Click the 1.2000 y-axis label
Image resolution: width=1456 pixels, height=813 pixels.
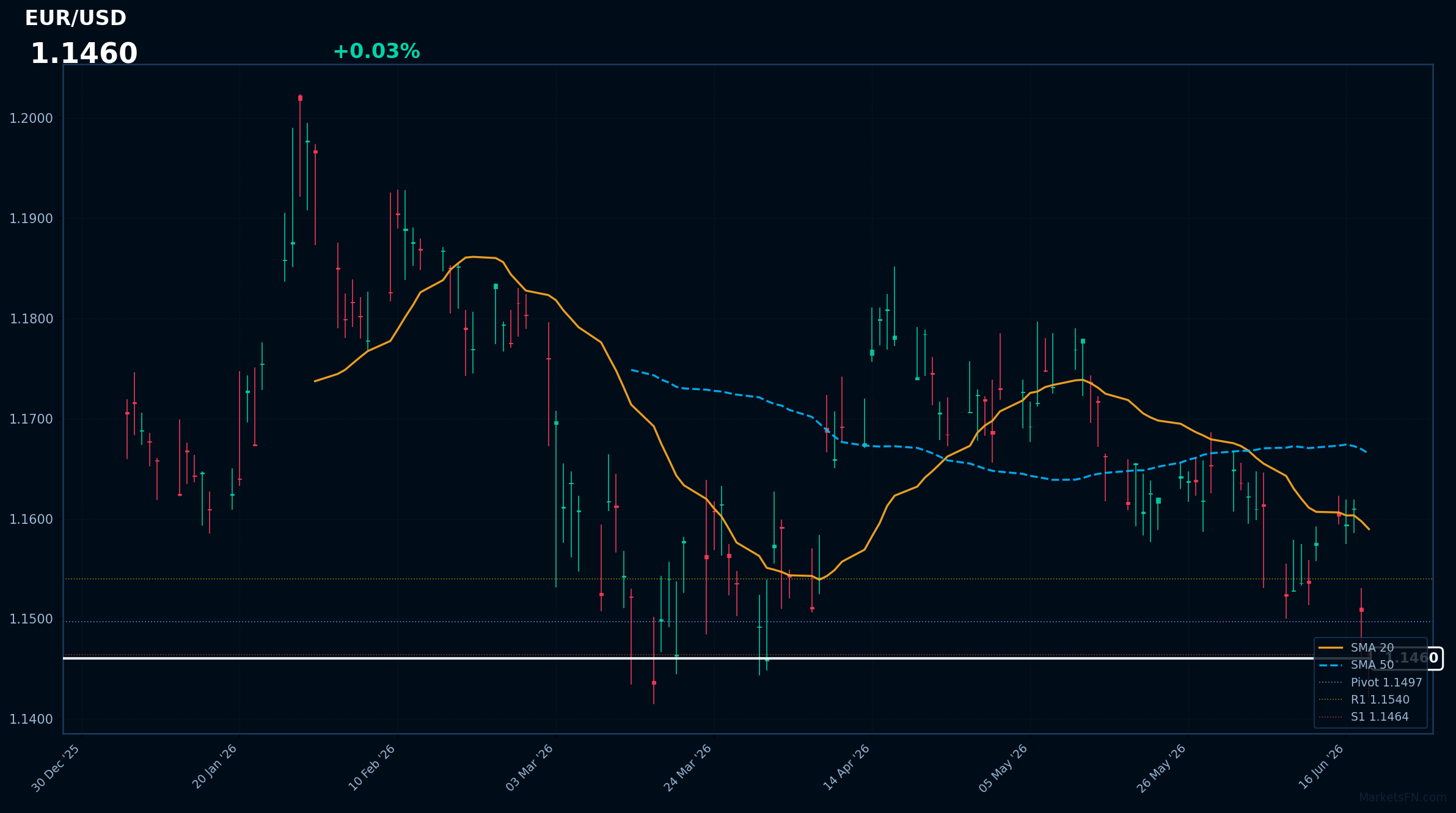coord(31,119)
